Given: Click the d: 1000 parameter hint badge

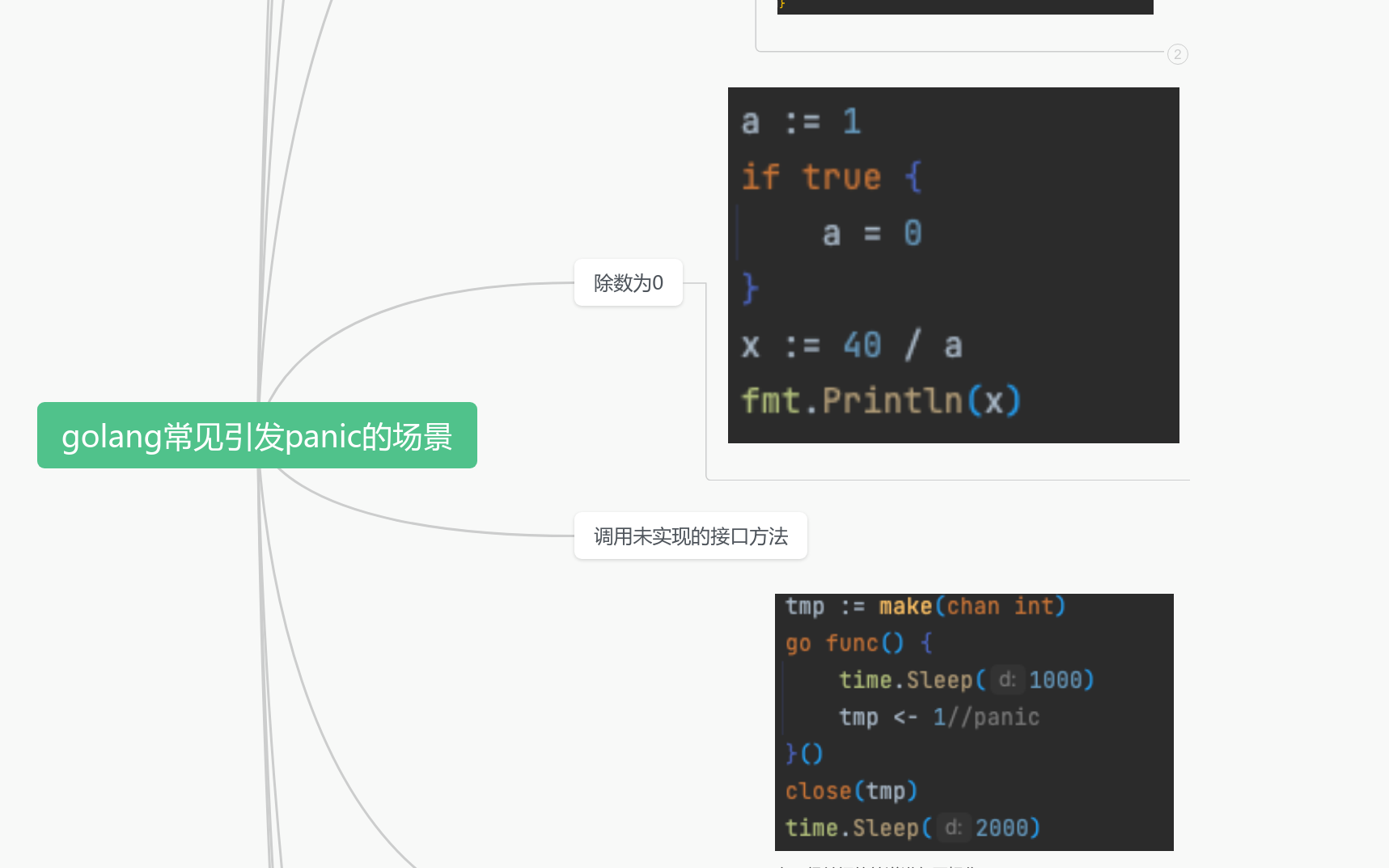Looking at the screenshot, I should (1006, 680).
